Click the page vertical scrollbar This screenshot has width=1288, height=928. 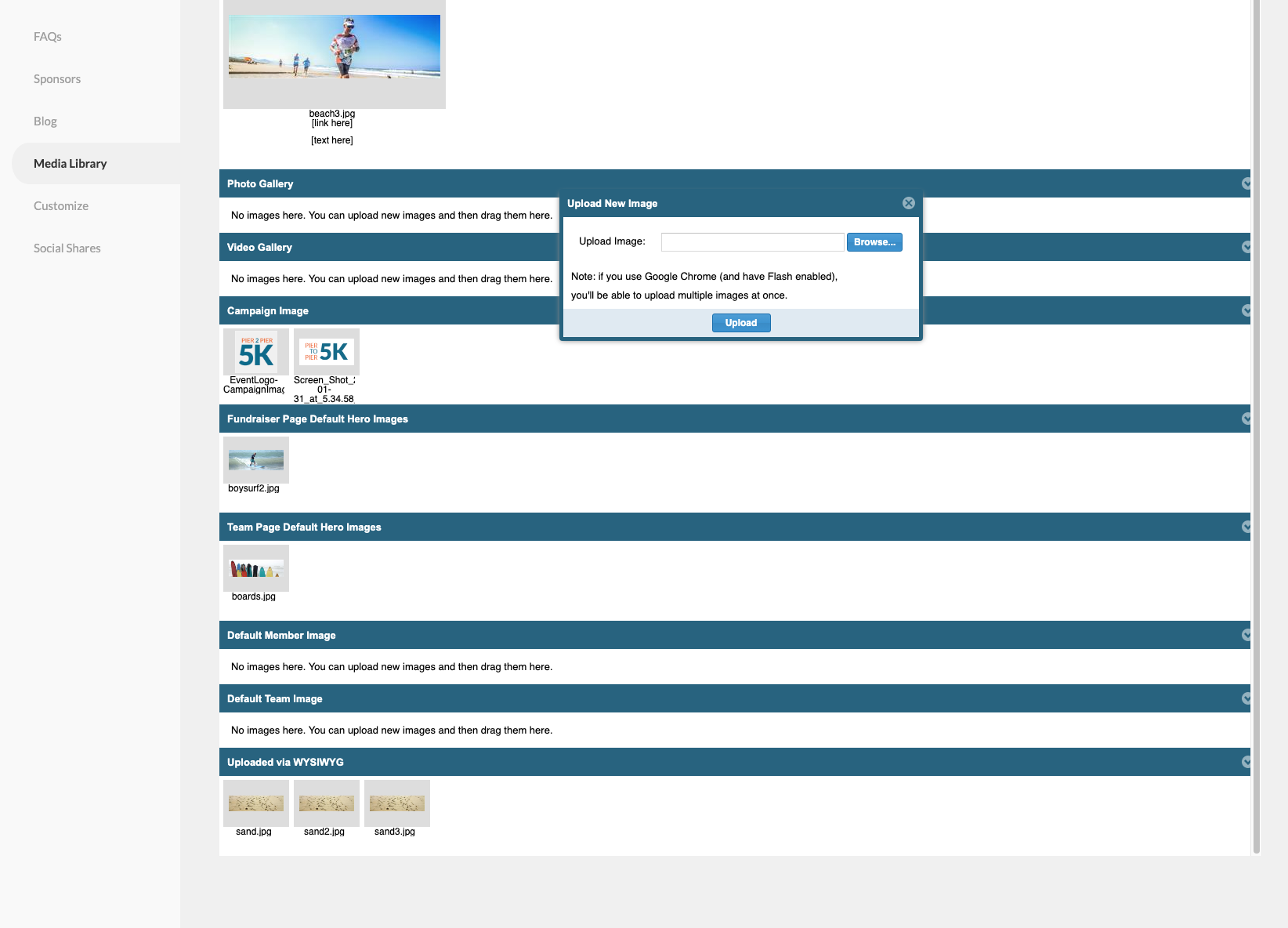pyautogui.click(x=1257, y=426)
